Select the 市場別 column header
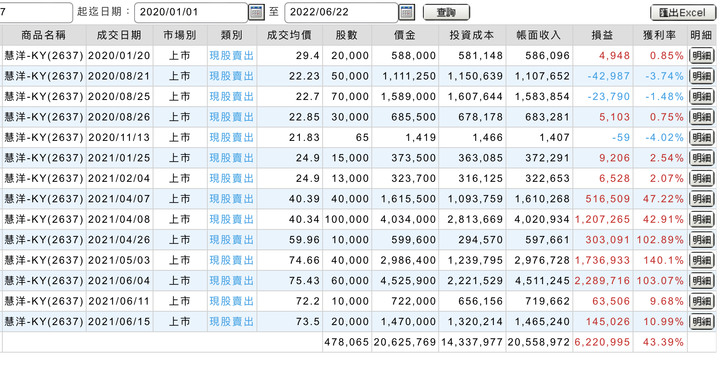The height and width of the screenshot is (377, 720). pos(180,35)
